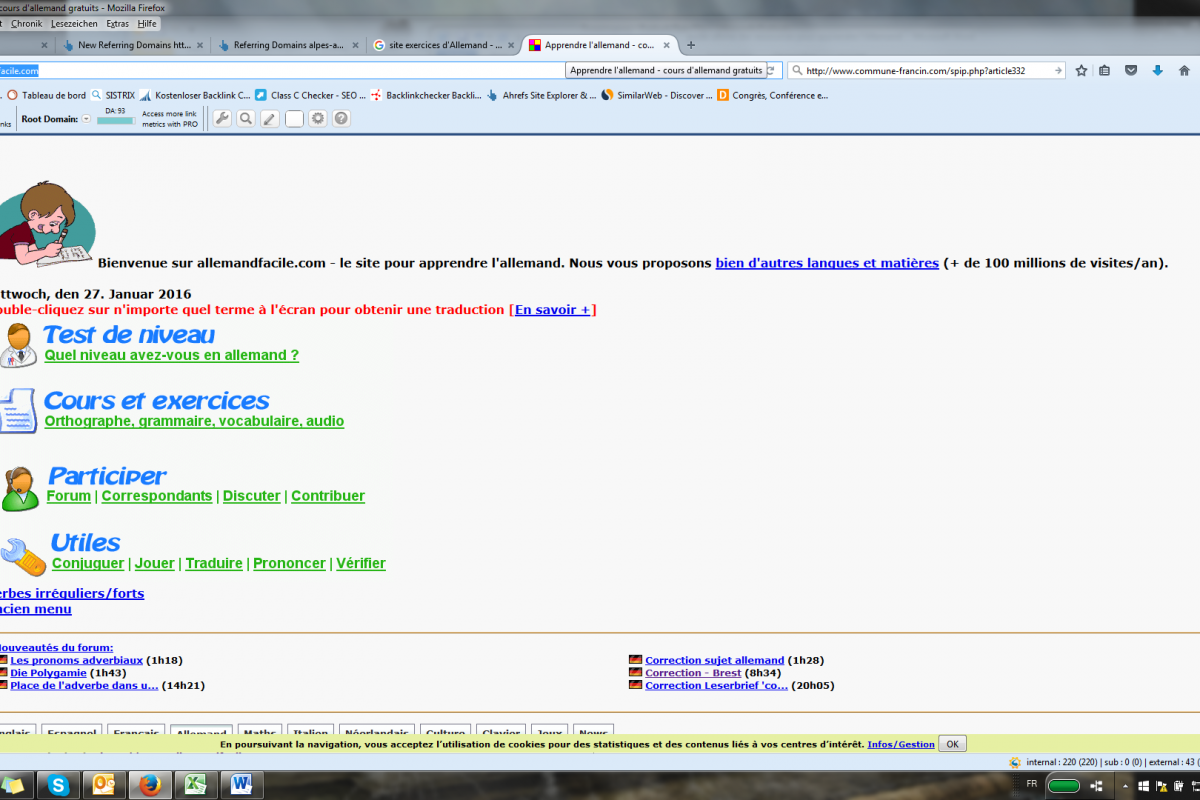Open the Hilfe menu
The width and height of the screenshot is (1200, 800).
(148, 23)
